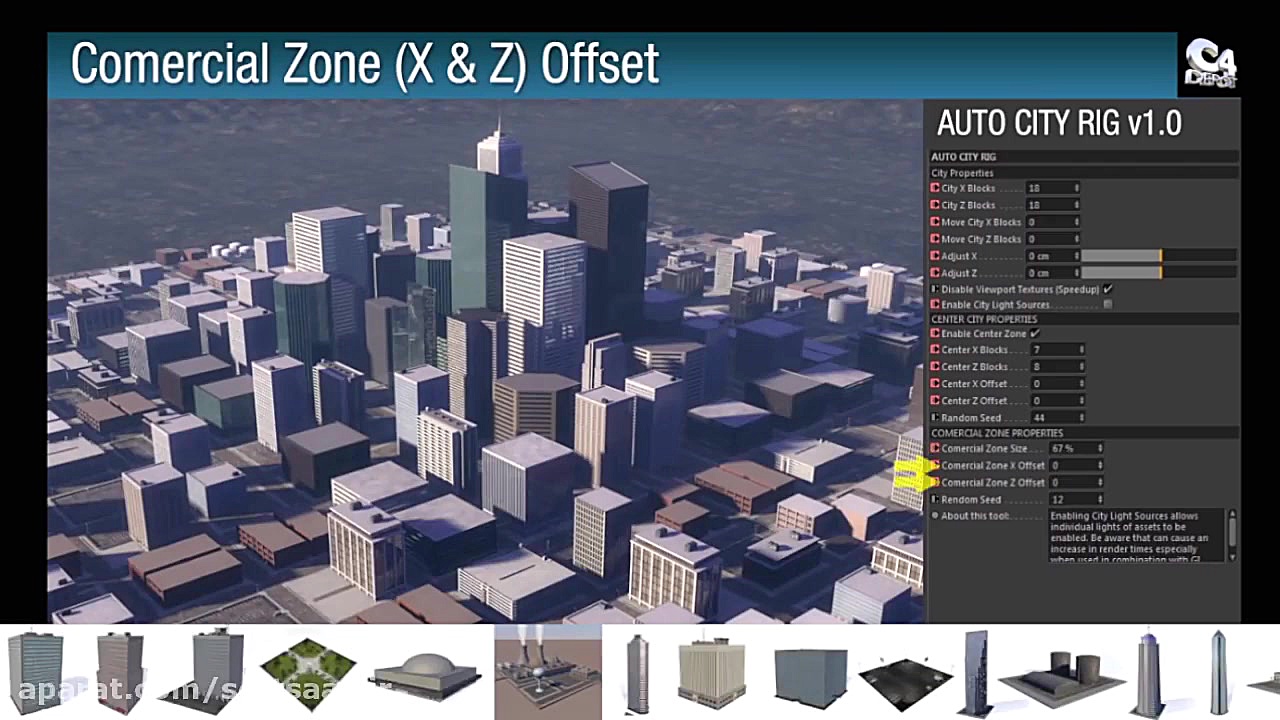Toggle the animation icon for Move City Z Blocks

pyautogui.click(x=935, y=239)
